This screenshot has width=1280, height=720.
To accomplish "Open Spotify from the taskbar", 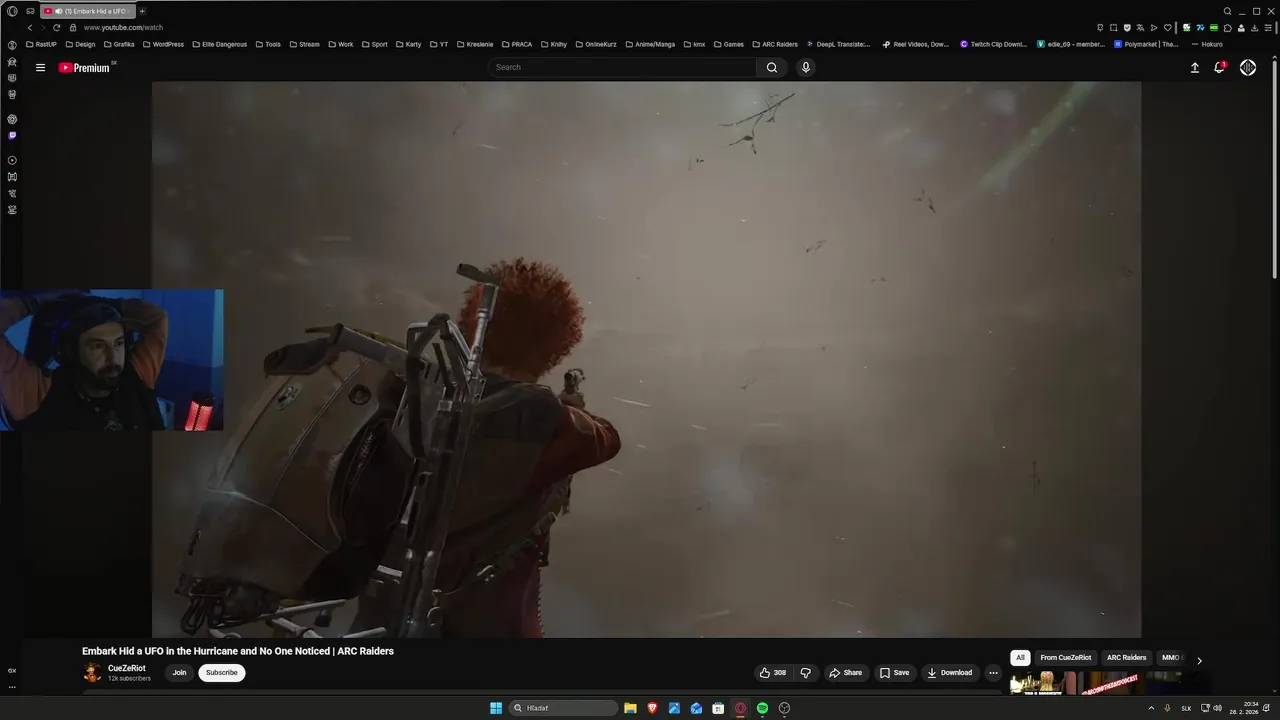I will [x=762, y=708].
